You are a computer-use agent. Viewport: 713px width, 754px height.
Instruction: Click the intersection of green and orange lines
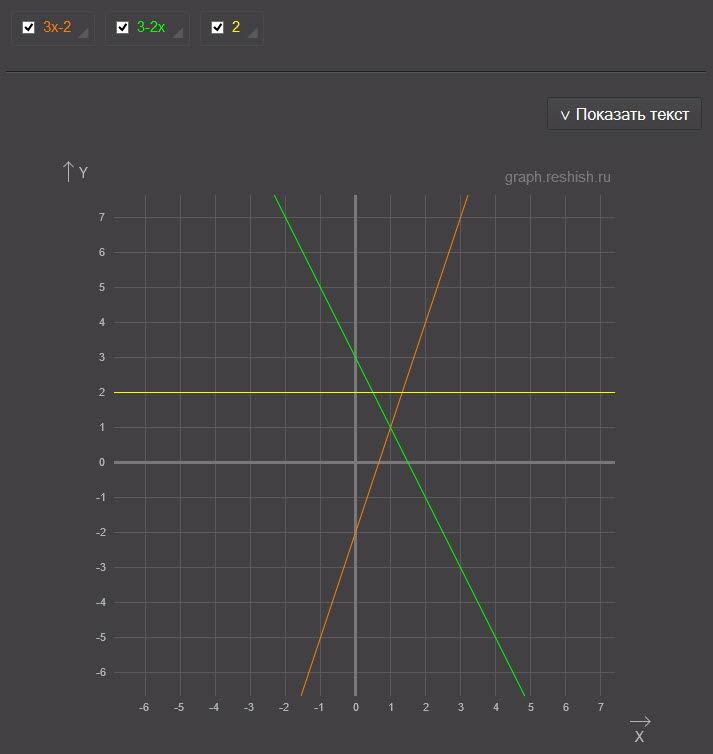(390, 427)
